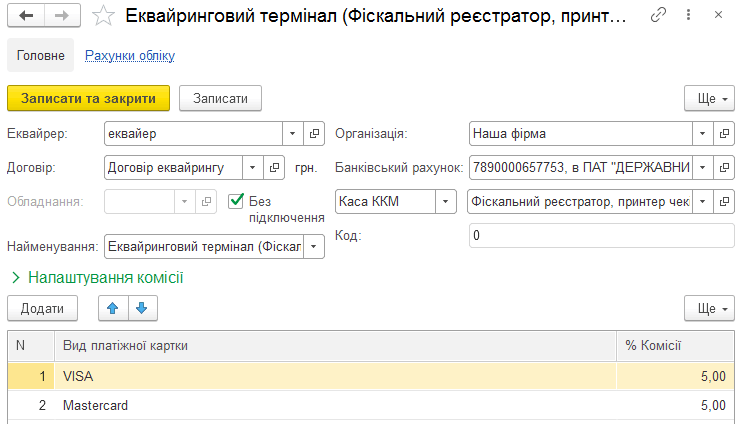Focus the Наша фірма organization field

[x=581, y=134]
